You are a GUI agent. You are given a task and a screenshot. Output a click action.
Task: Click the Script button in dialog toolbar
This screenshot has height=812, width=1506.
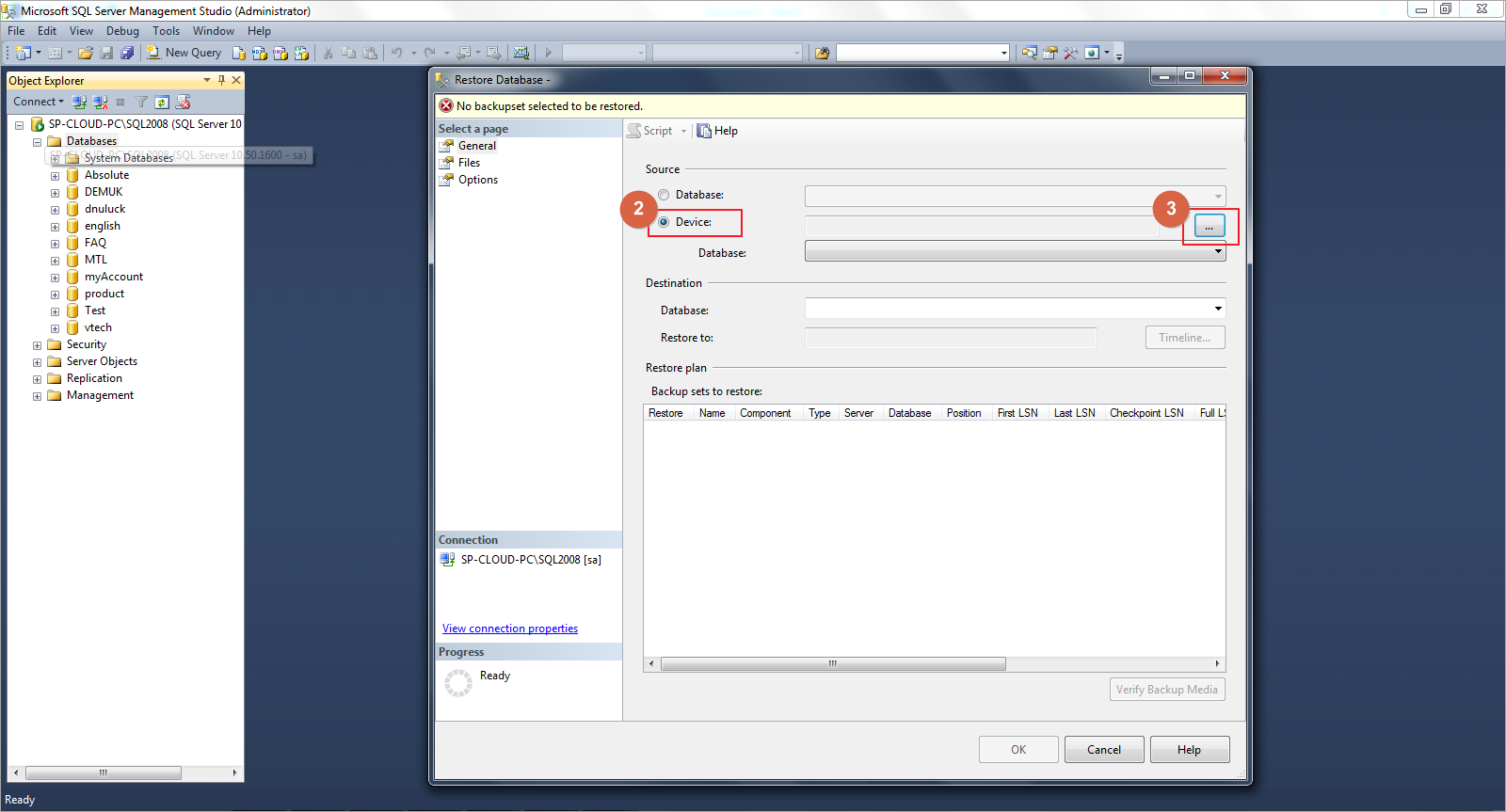pyautogui.click(x=651, y=131)
